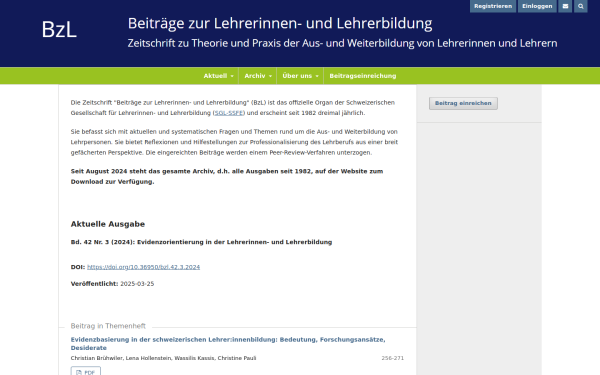Image resolution: width=600 pixels, height=375 pixels.
Task: Open the envelope contact icon
Action: [565, 6]
